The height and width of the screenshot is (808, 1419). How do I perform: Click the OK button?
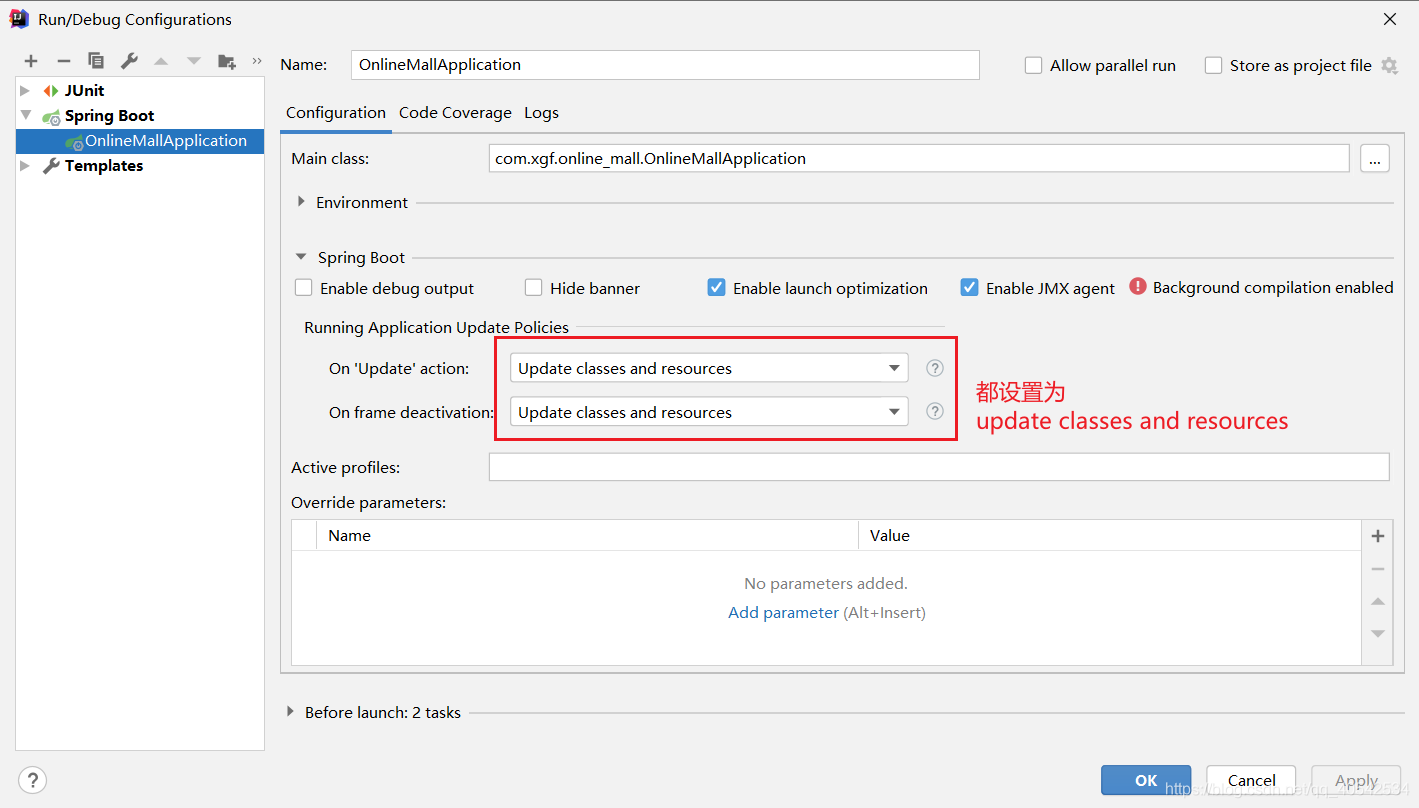pyautogui.click(x=1146, y=780)
